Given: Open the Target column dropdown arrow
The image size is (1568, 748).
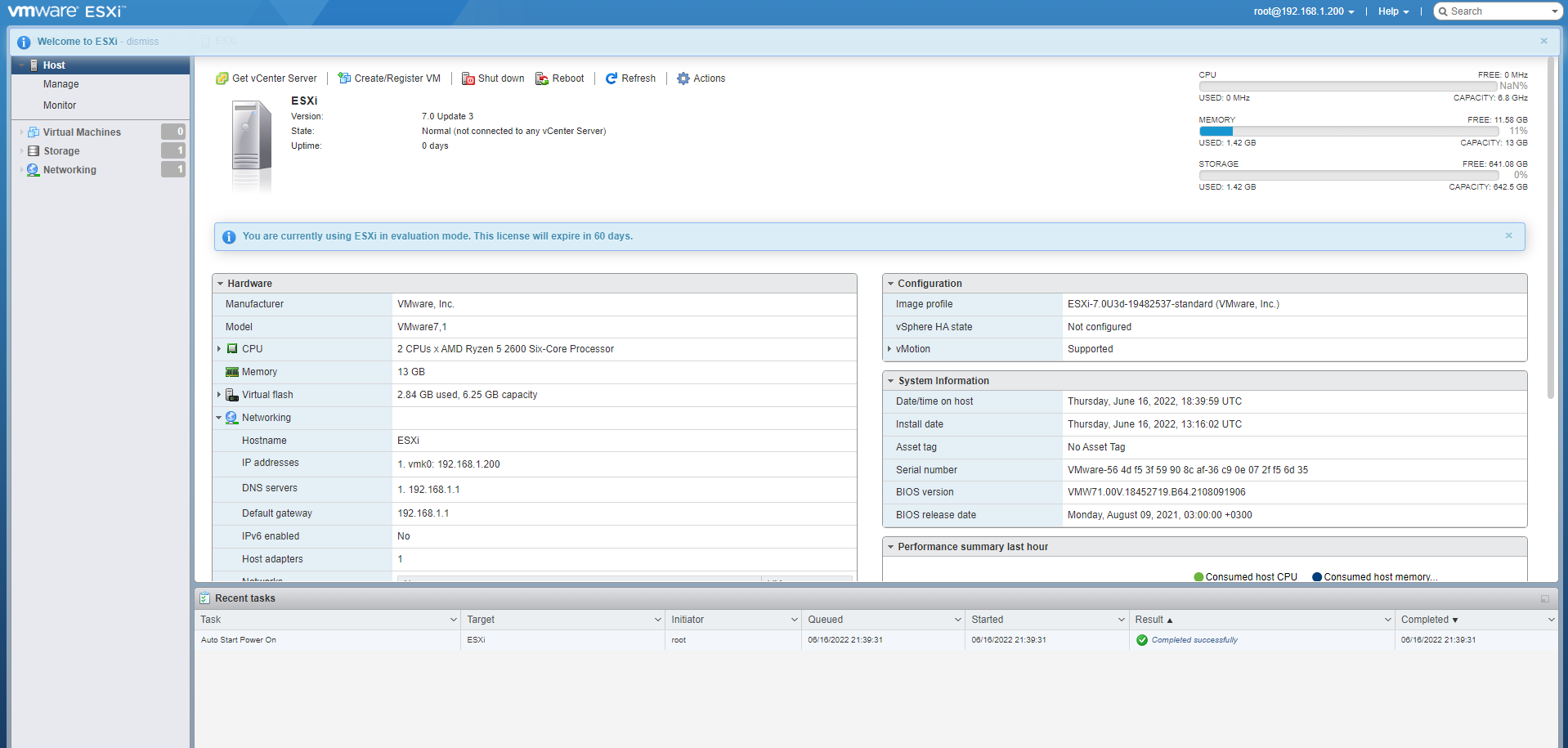Looking at the screenshot, I should tap(658, 620).
